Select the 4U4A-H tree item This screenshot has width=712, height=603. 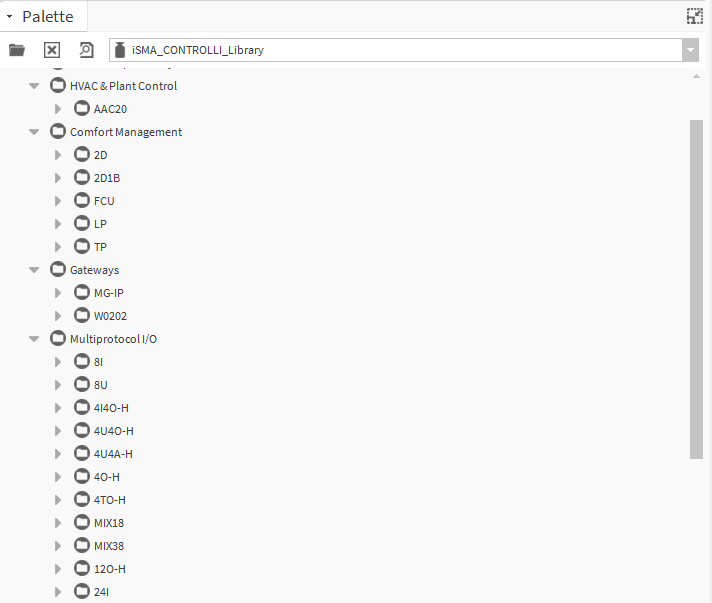(x=113, y=454)
